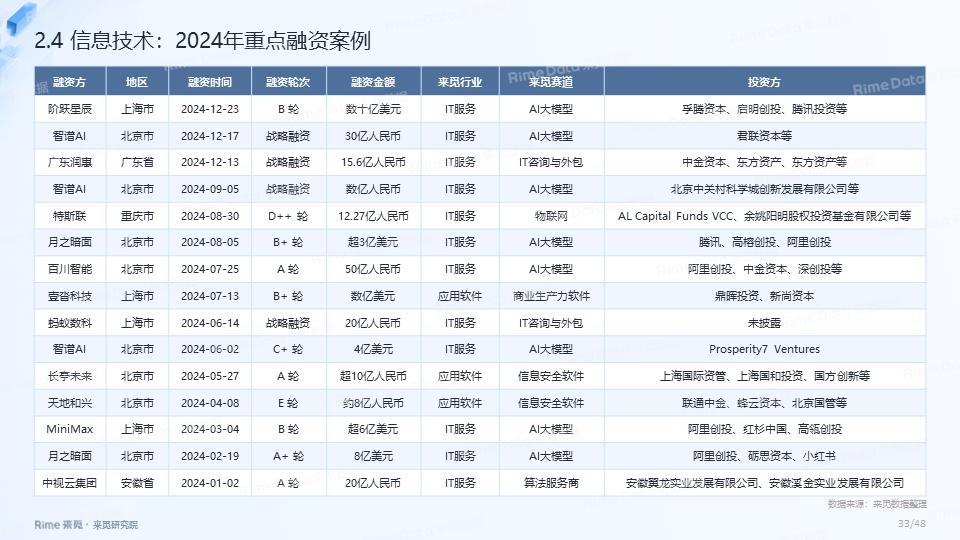This screenshot has width=960, height=540.
Task: Click the amount cell '数十亿美元'
Action: tap(373, 109)
